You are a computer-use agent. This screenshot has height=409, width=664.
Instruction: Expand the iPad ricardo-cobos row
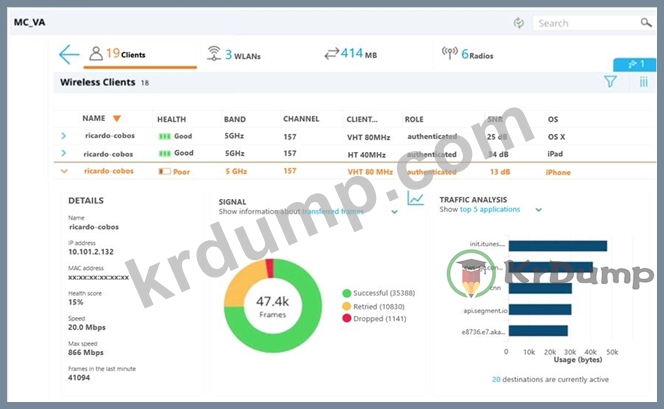[x=64, y=153]
